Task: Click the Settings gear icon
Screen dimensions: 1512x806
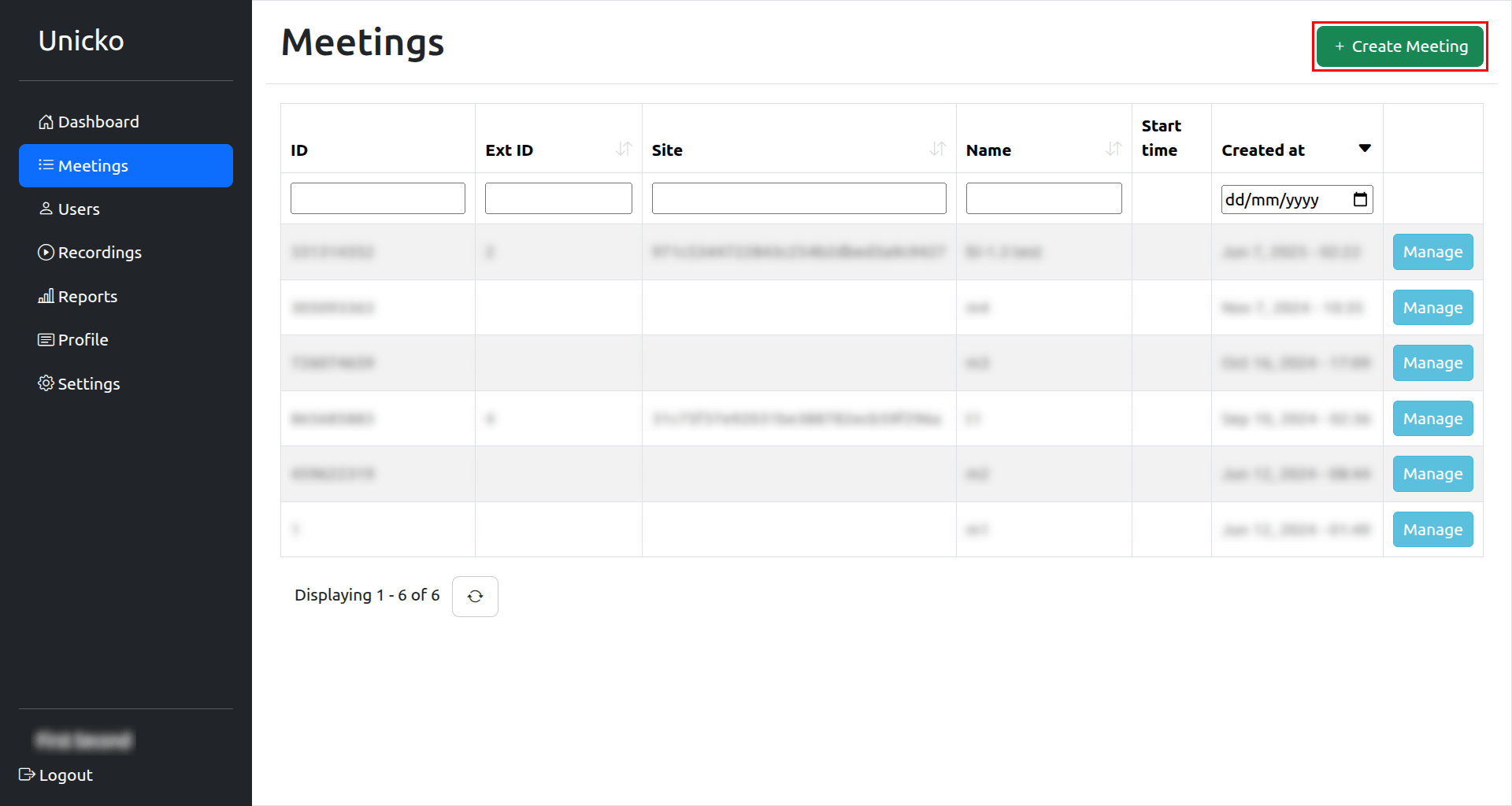Action: click(x=46, y=383)
